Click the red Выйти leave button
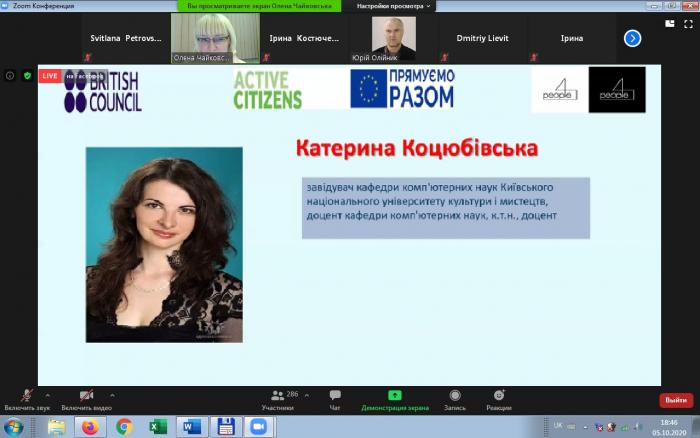 click(x=675, y=400)
